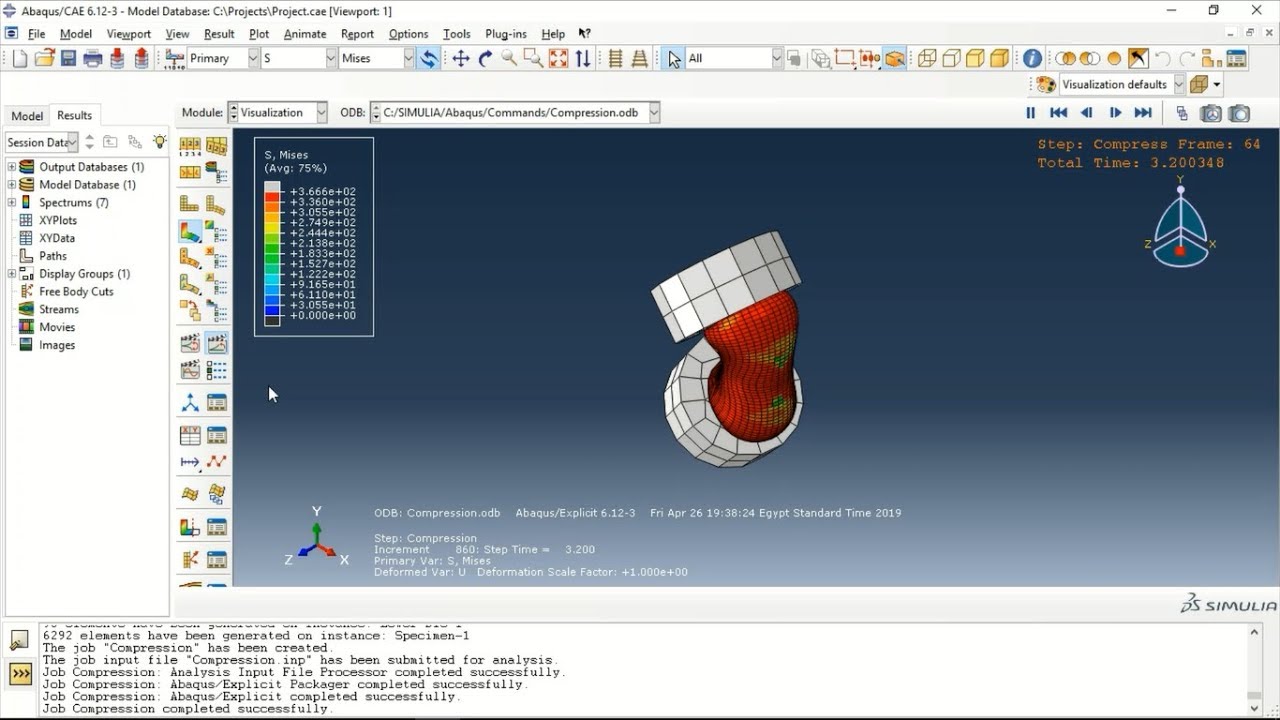Switch to the Model tab
Viewport: 1280px width, 720px height.
pyautogui.click(x=27, y=116)
